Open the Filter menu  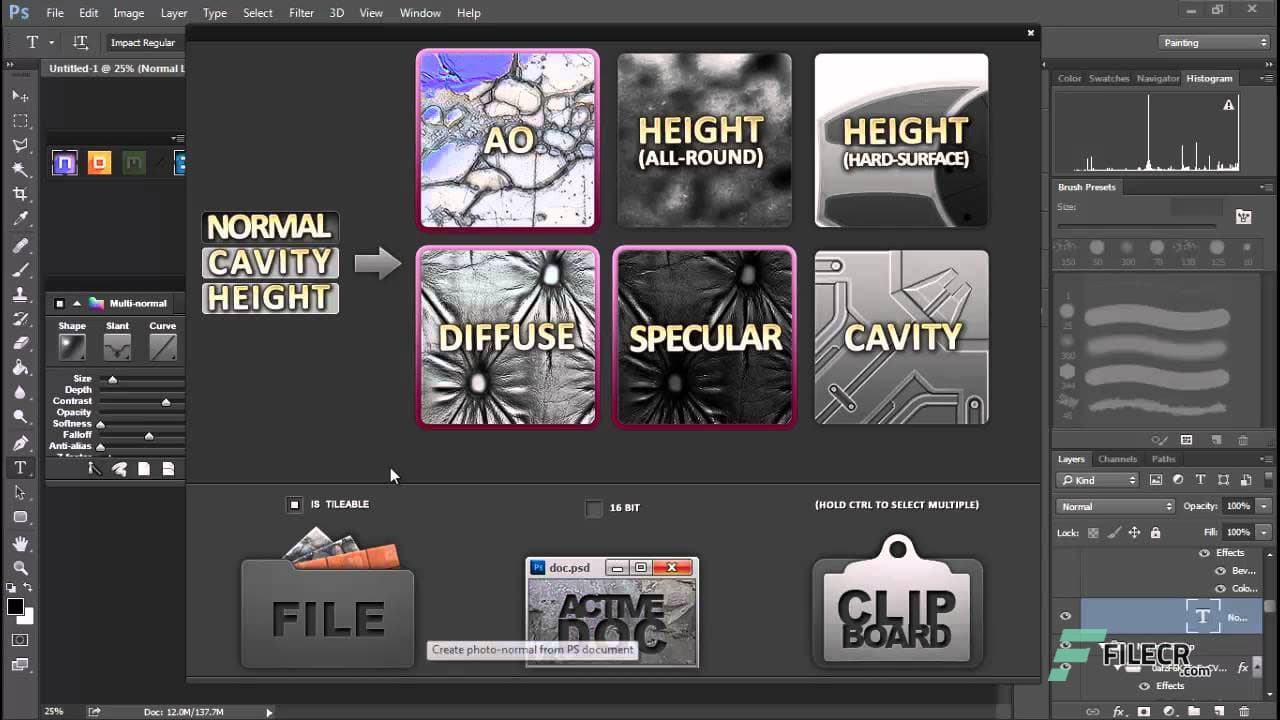(301, 13)
